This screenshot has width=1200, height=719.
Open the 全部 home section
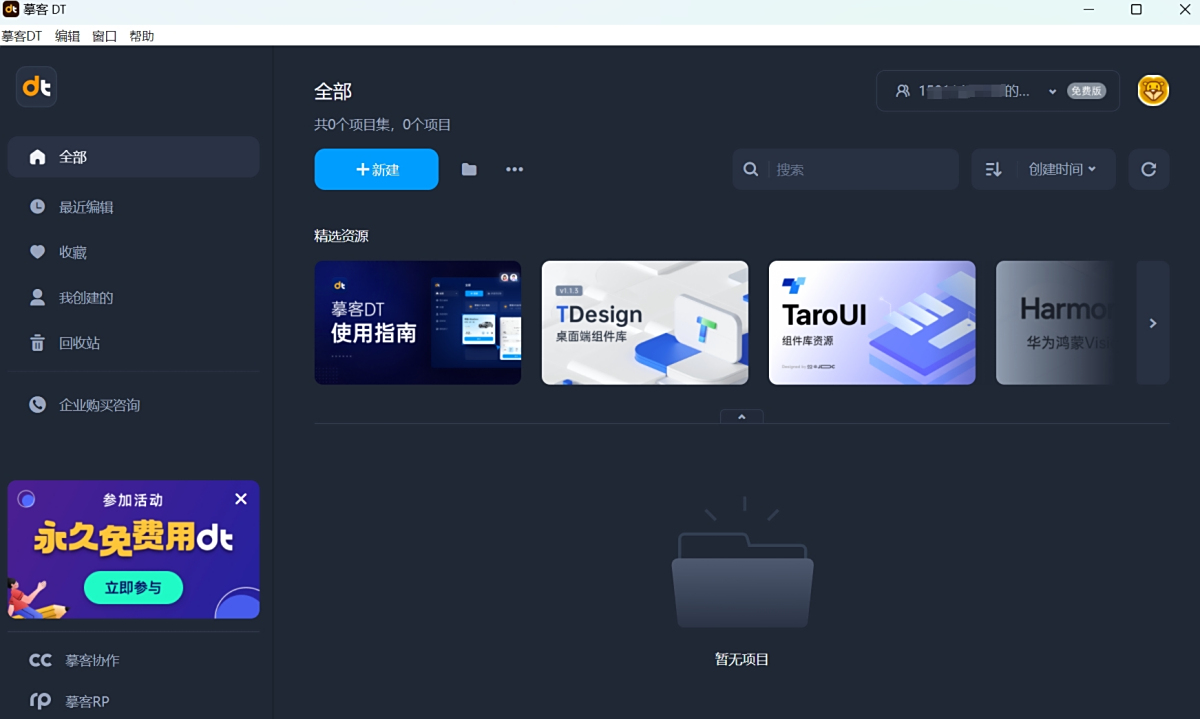134,157
